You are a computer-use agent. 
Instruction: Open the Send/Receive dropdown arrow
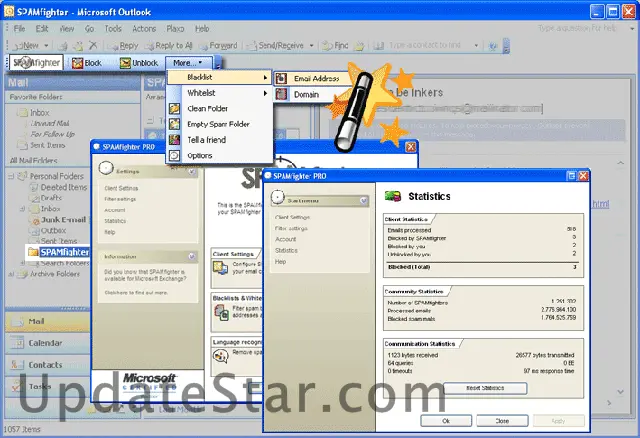click(x=311, y=46)
